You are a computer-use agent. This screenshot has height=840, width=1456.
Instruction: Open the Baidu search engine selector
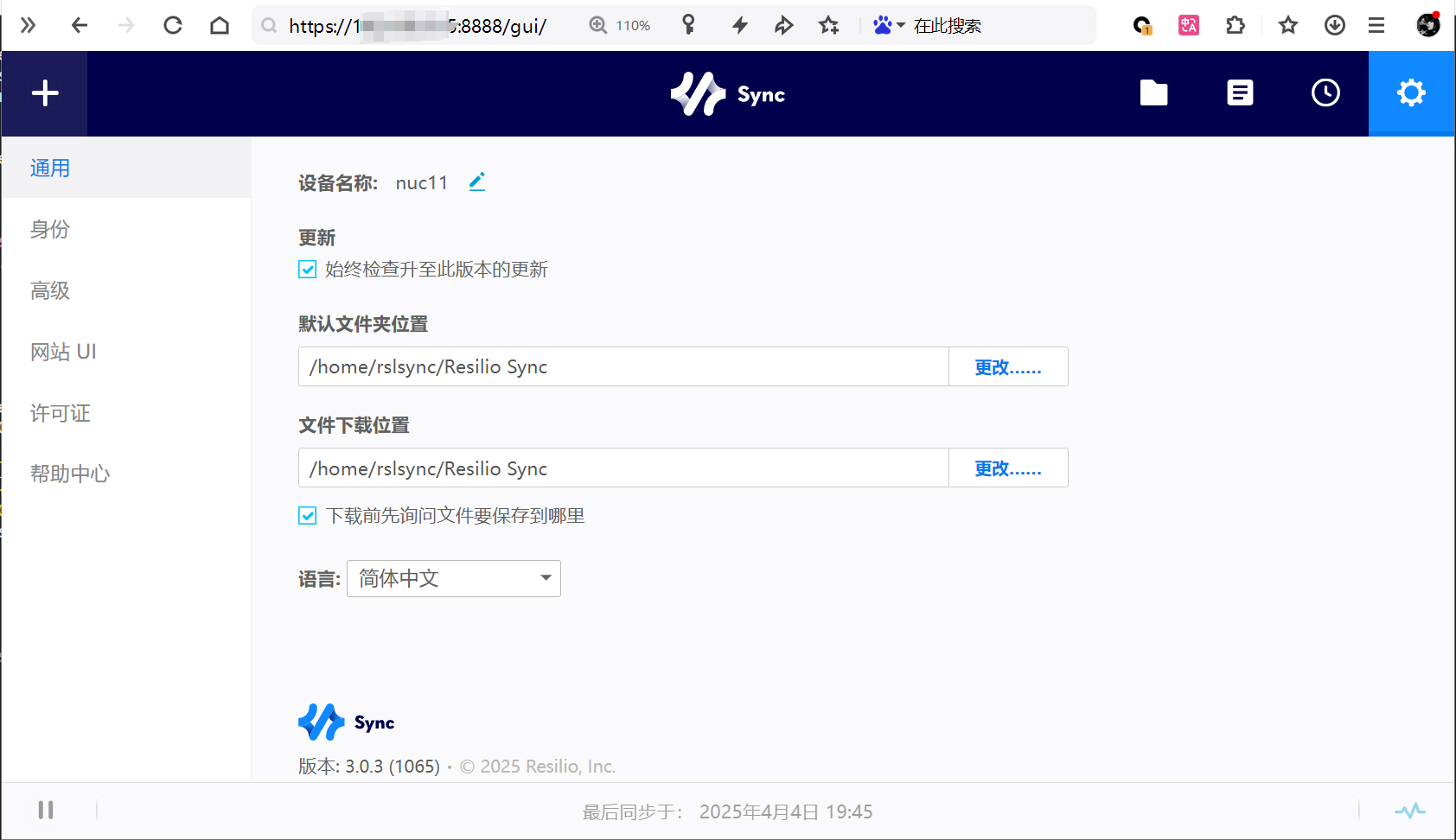click(888, 25)
